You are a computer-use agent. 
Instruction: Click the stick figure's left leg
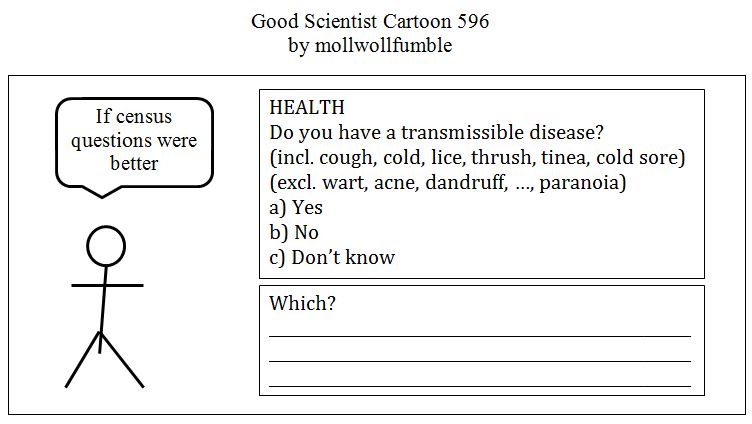tap(83, 360)
